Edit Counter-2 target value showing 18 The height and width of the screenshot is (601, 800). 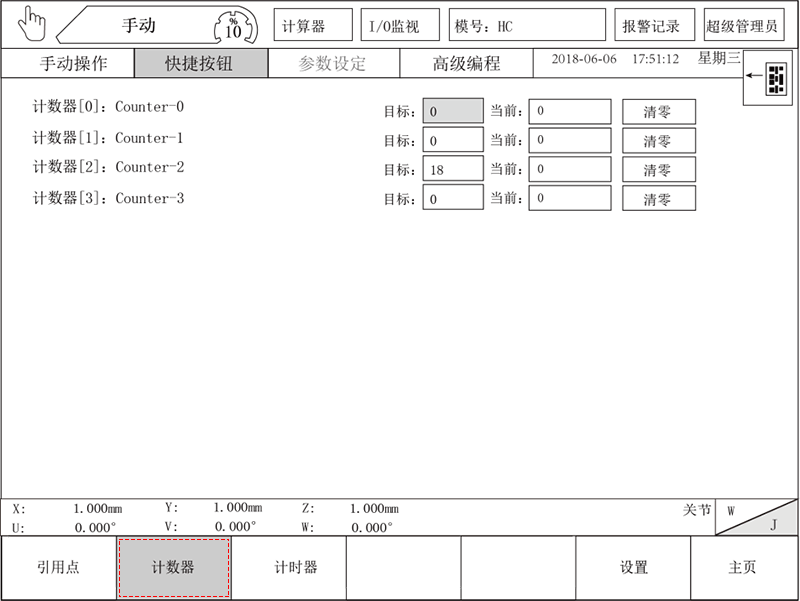tap(452, 168)
